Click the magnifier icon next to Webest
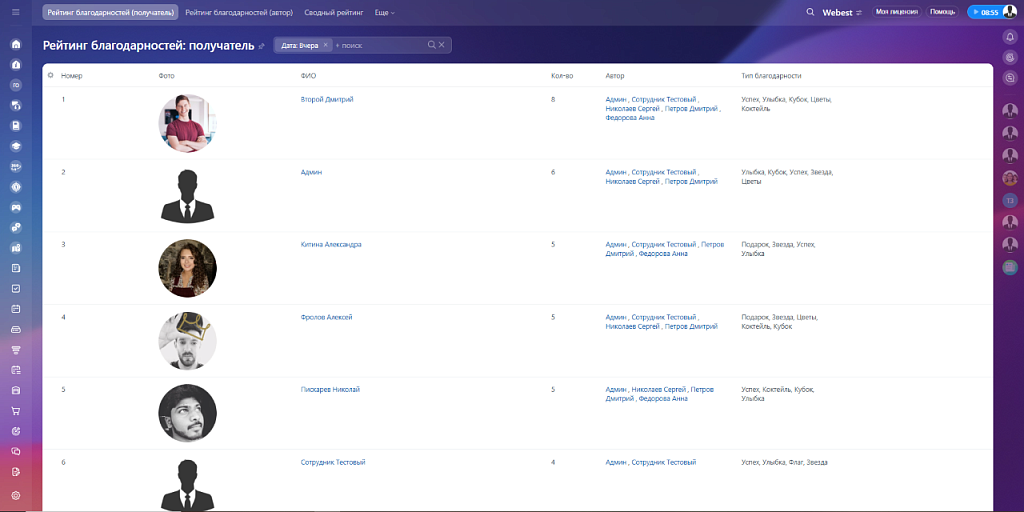Viewport: 1024px width, 512px height. pos(810,12)
